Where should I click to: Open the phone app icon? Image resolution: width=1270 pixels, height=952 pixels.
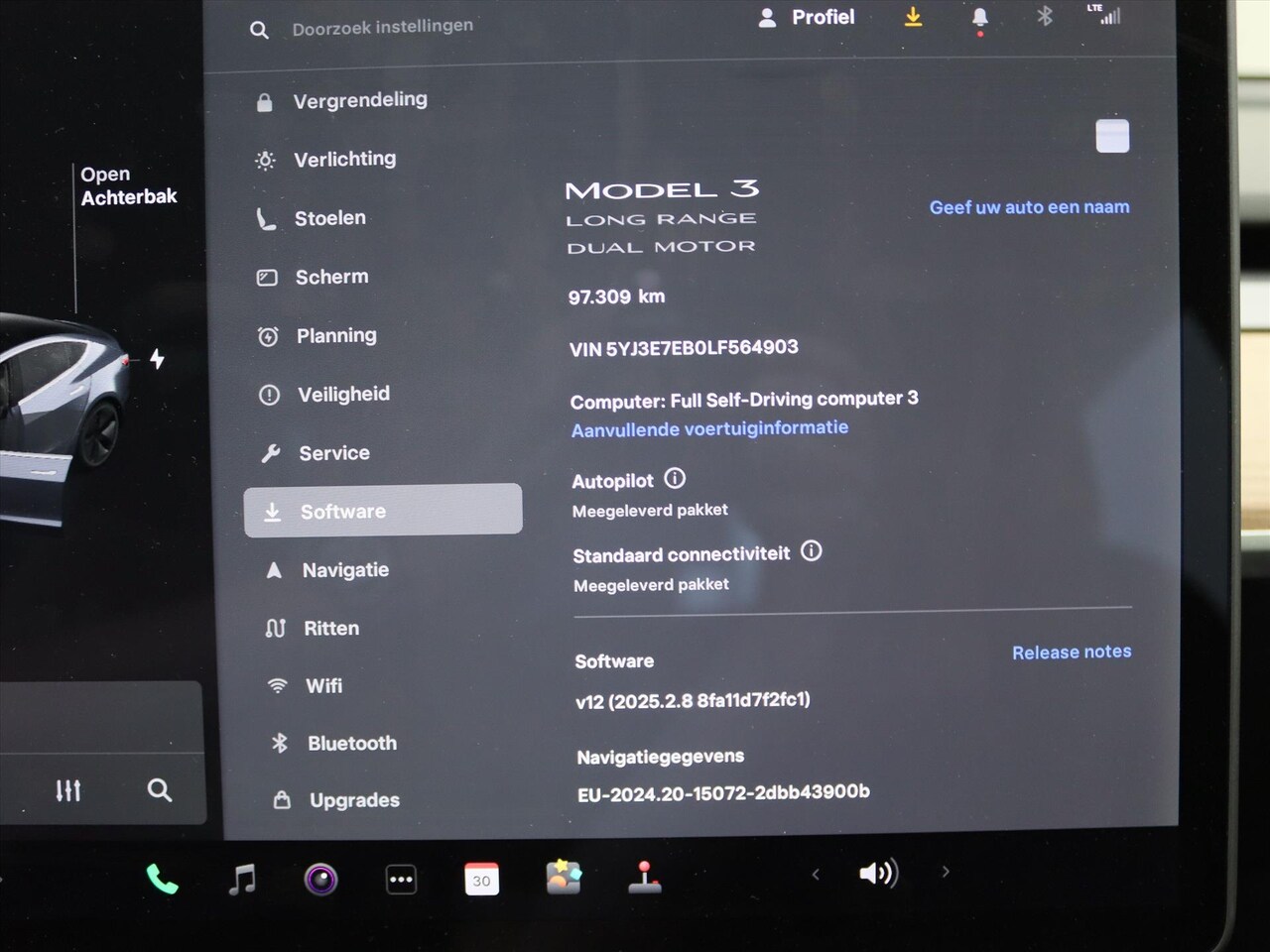pyautogui.click(x=162, y=879)
